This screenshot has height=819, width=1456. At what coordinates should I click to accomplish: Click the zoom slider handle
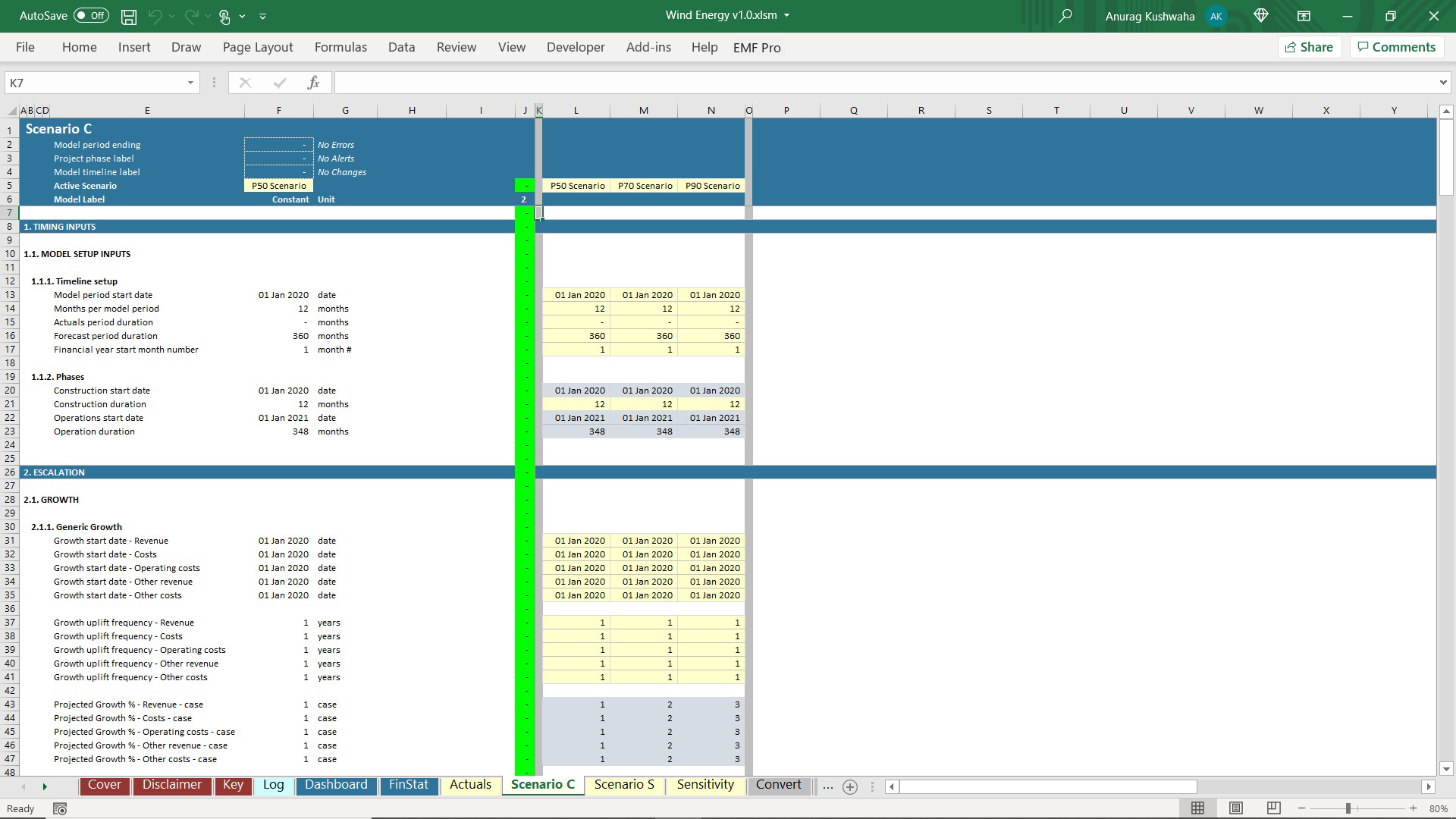1348,809
